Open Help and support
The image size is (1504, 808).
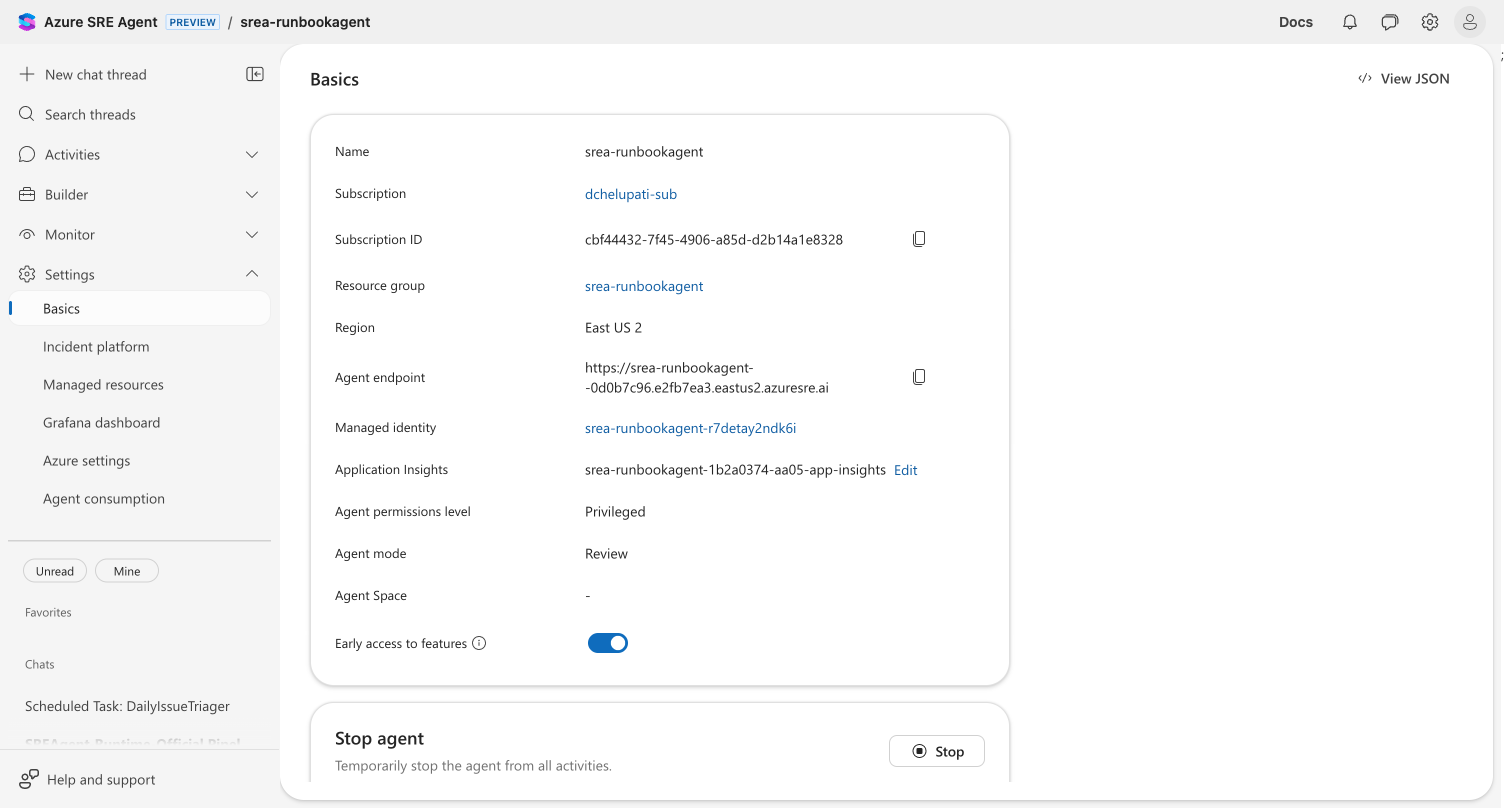101,779
